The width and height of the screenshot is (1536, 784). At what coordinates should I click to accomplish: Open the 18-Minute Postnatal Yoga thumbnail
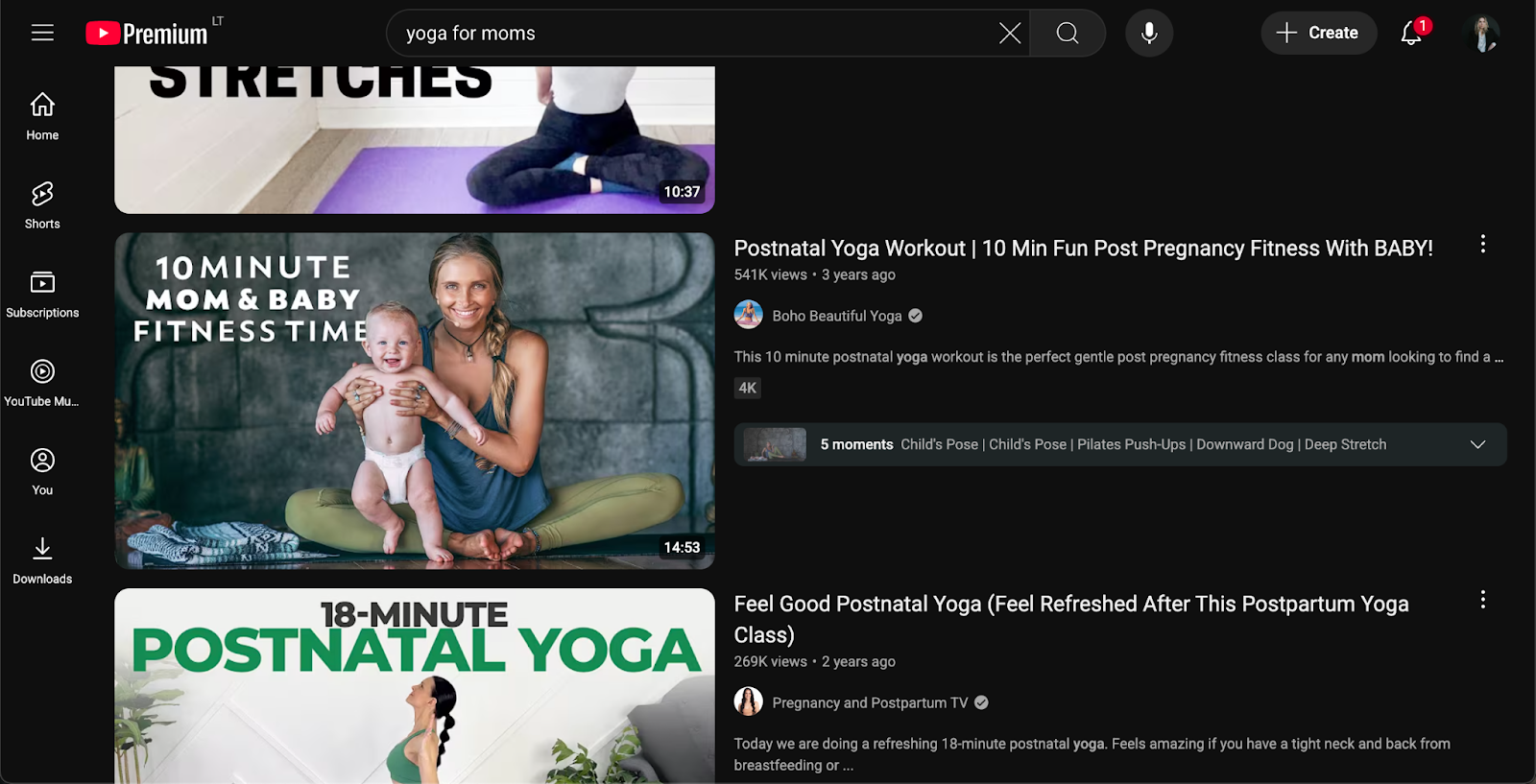415,686
